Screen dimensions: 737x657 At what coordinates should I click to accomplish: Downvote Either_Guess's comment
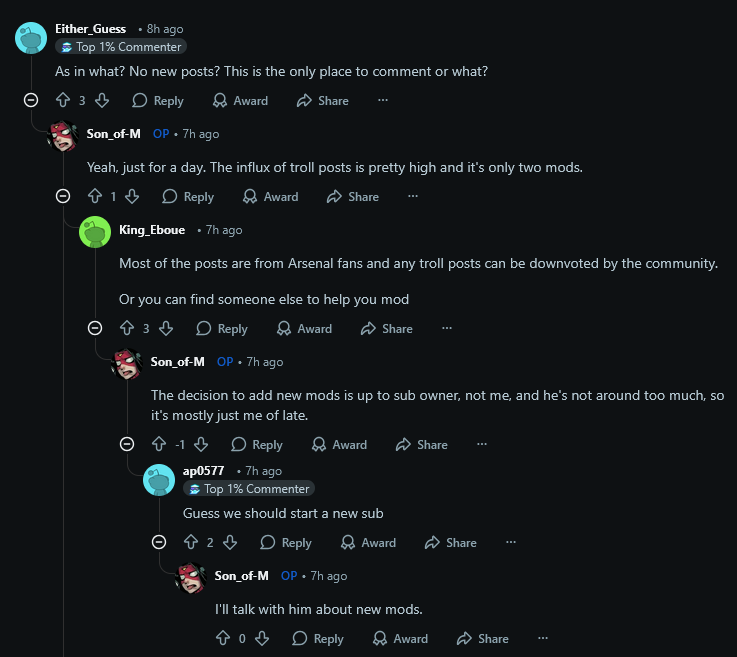(x=102, y=100)
